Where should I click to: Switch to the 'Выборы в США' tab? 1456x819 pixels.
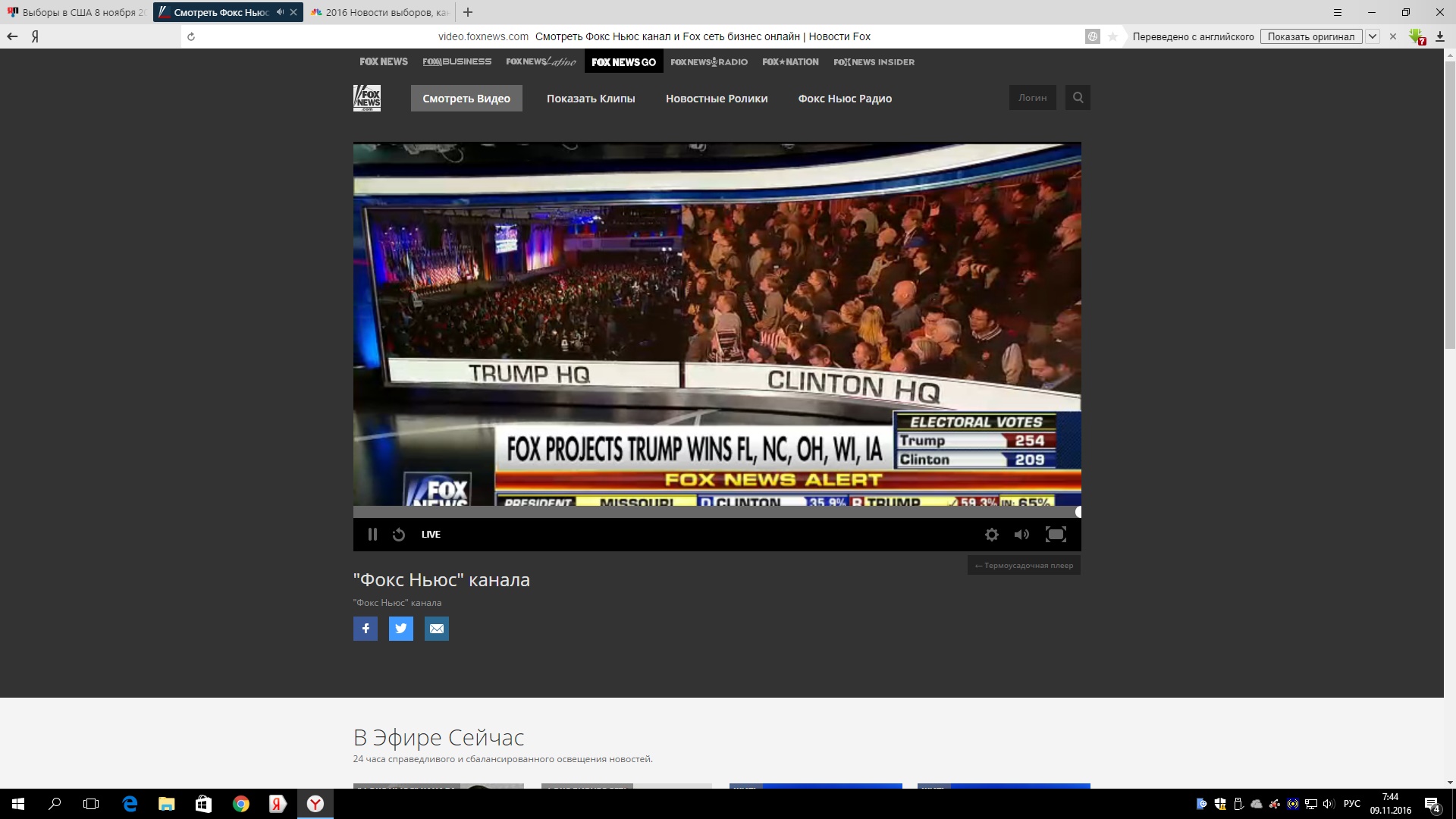tap(76, 12)
